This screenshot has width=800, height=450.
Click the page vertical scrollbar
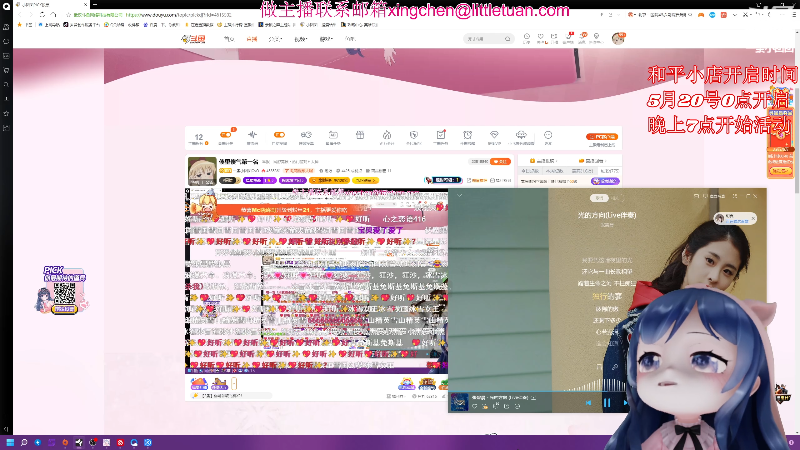coord(797,140)
